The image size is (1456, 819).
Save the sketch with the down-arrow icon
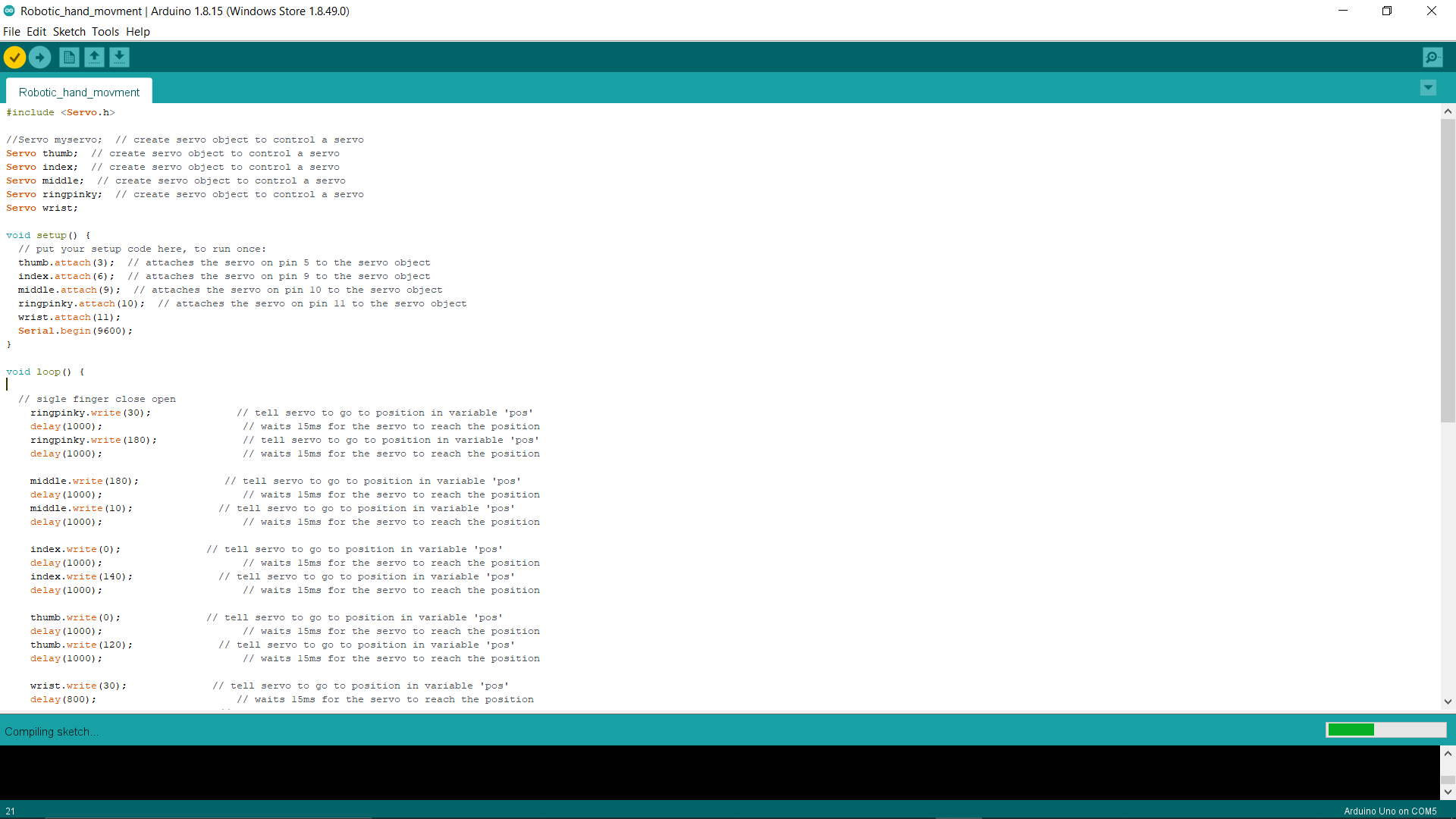click(x=119, y=58)
